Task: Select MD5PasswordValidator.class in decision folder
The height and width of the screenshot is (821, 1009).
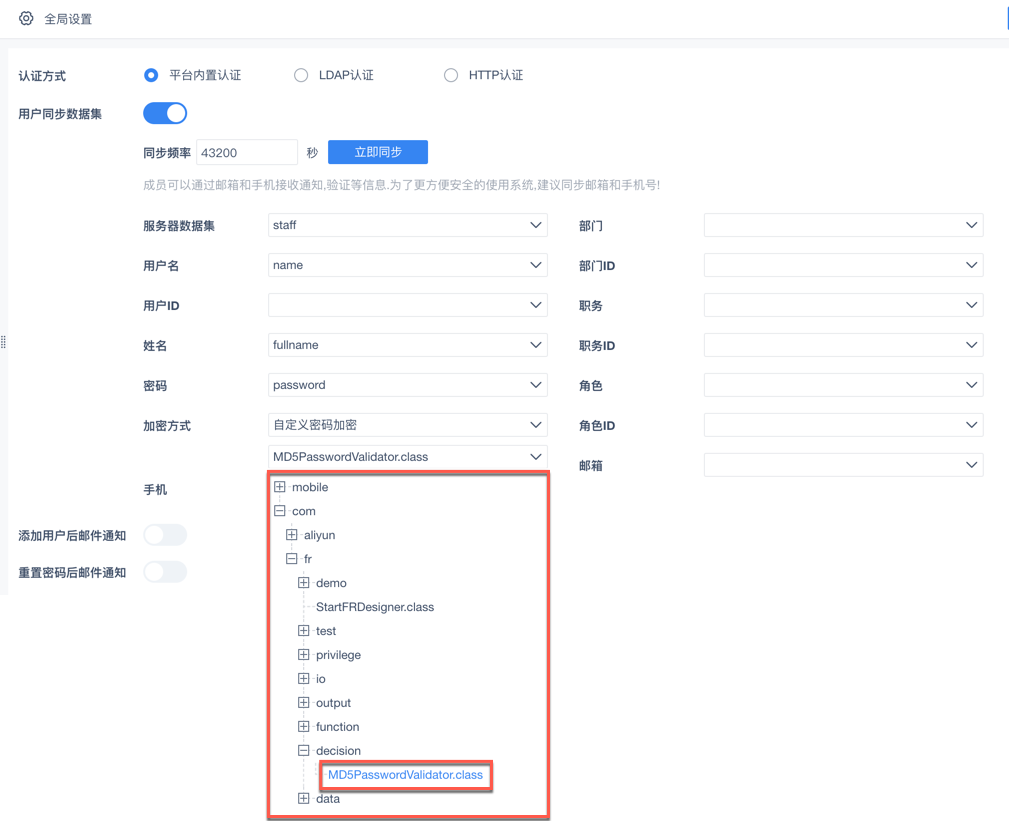Action: 405,775
